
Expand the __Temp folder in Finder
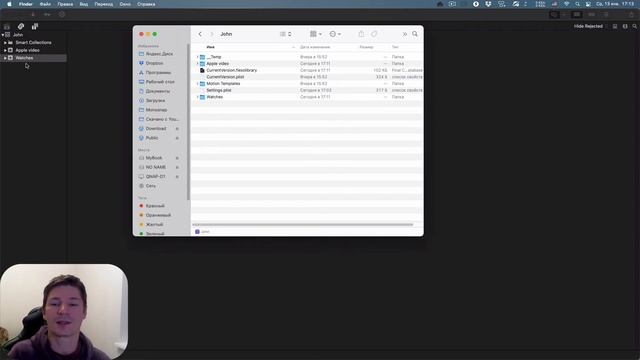[x=198, y=57]
